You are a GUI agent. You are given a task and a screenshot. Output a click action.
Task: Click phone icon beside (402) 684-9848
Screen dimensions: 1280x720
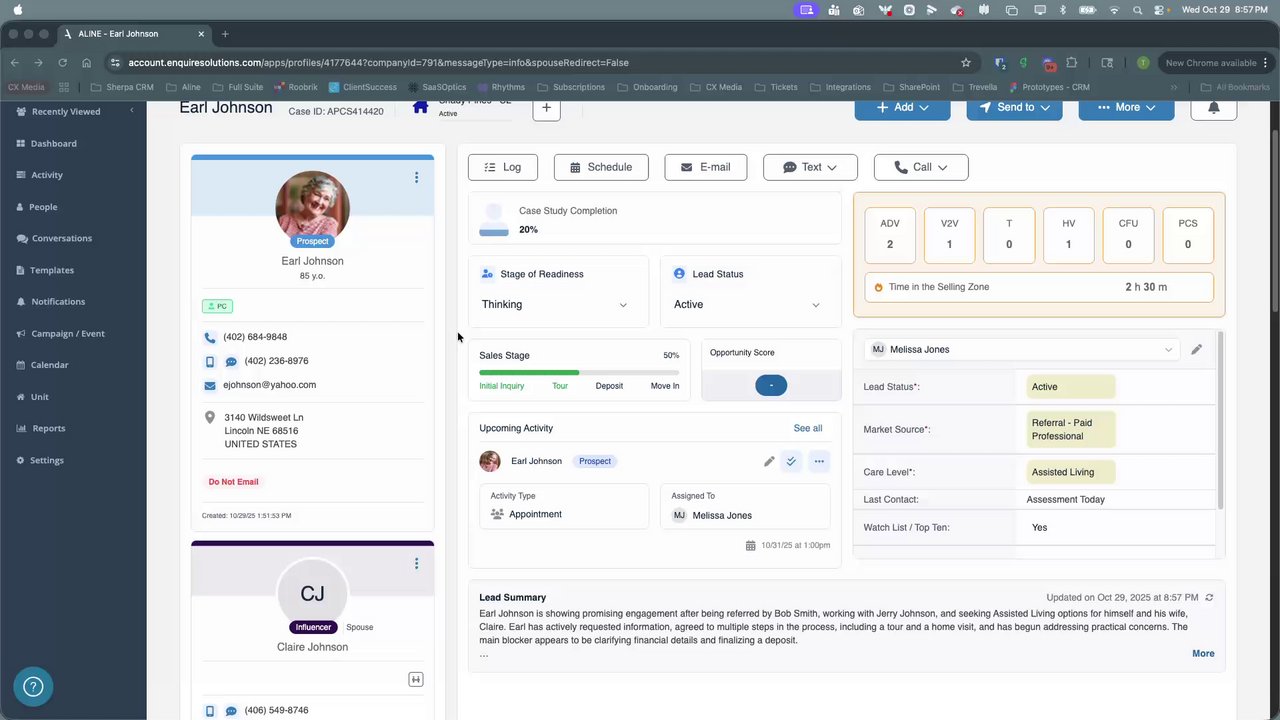coord(210,338)
